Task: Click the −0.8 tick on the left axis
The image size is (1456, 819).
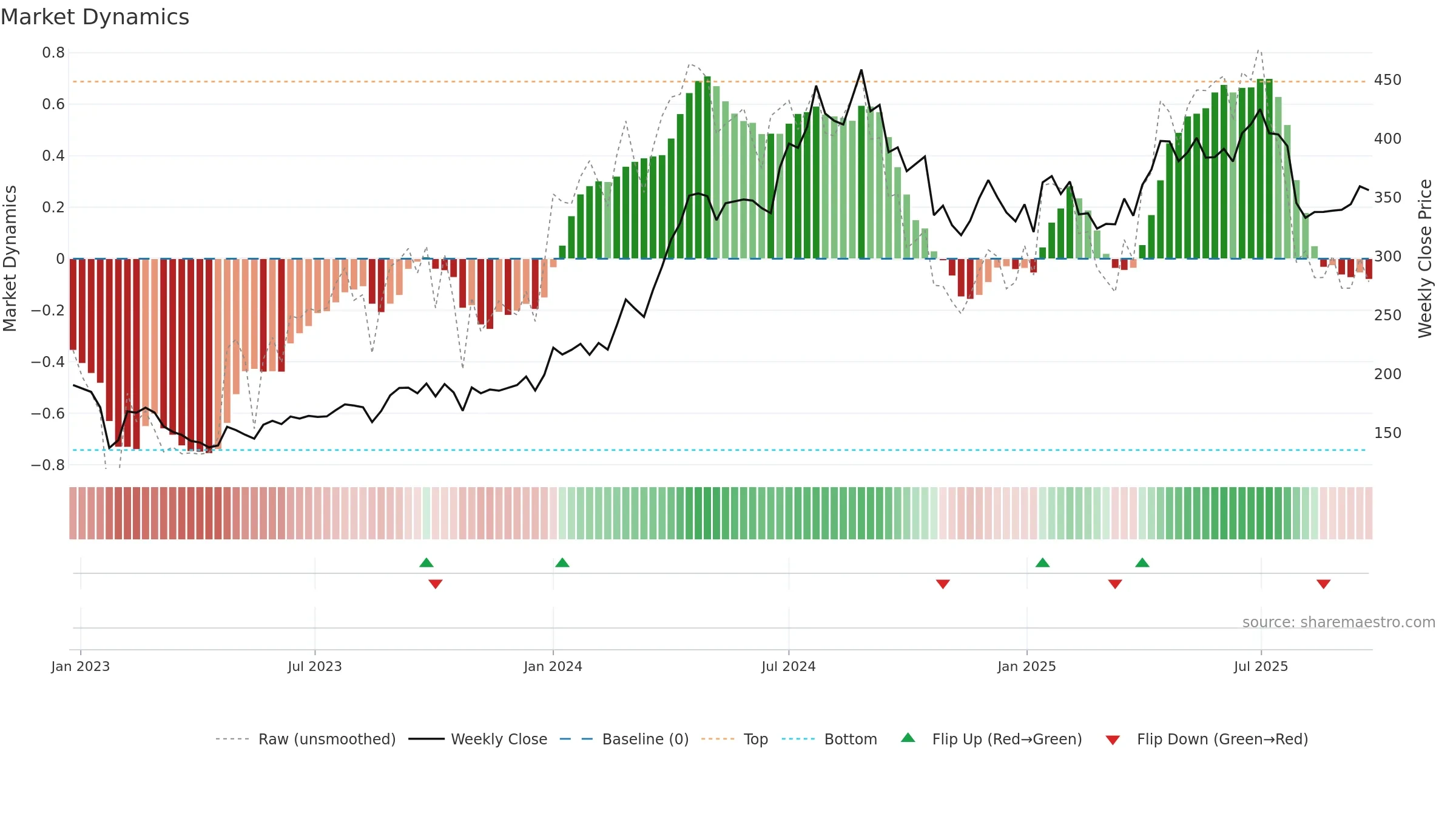Action: pyautogui.click(x=48, y=465)
